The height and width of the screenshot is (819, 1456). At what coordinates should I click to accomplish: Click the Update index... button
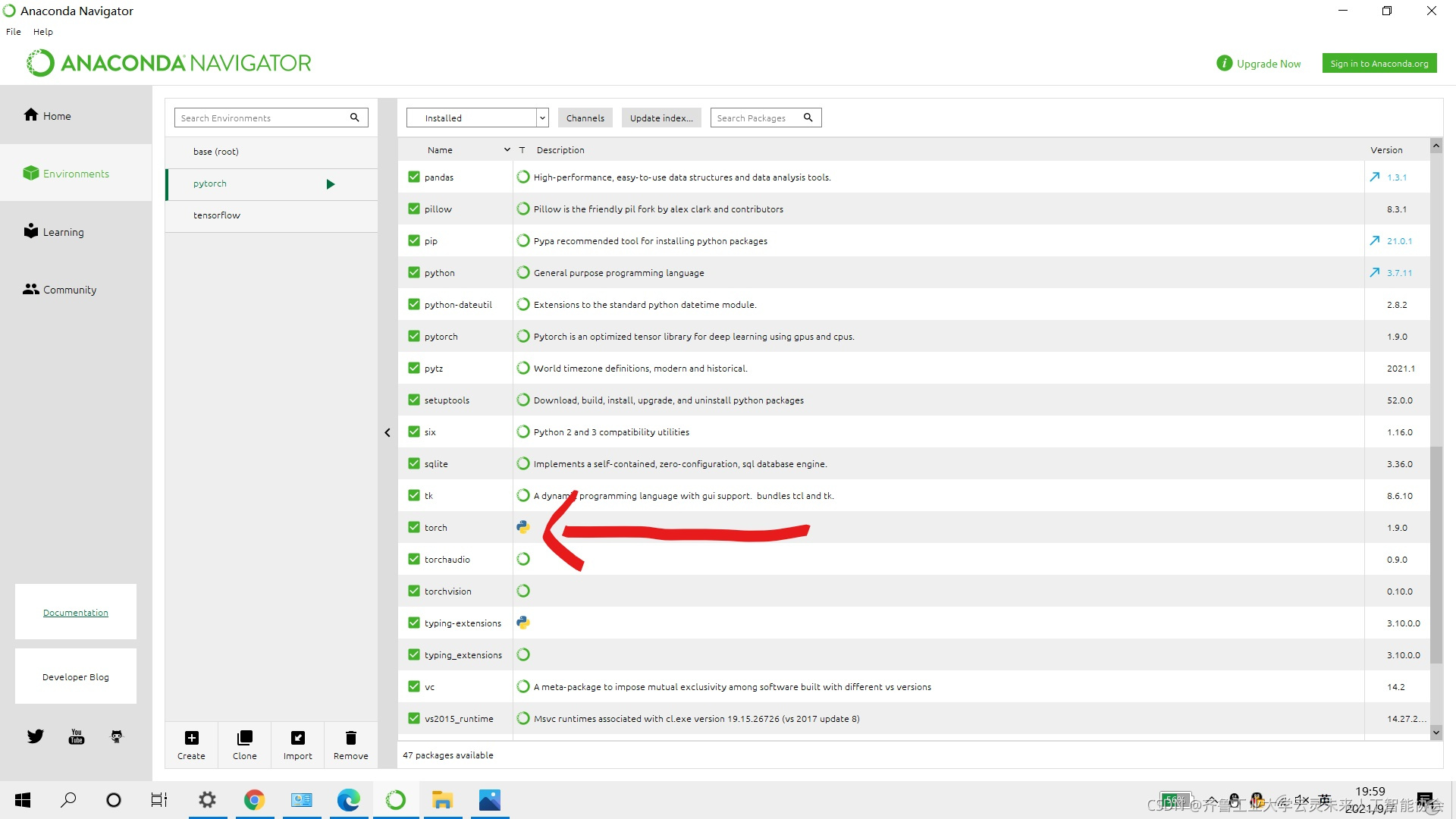point(661,118)
